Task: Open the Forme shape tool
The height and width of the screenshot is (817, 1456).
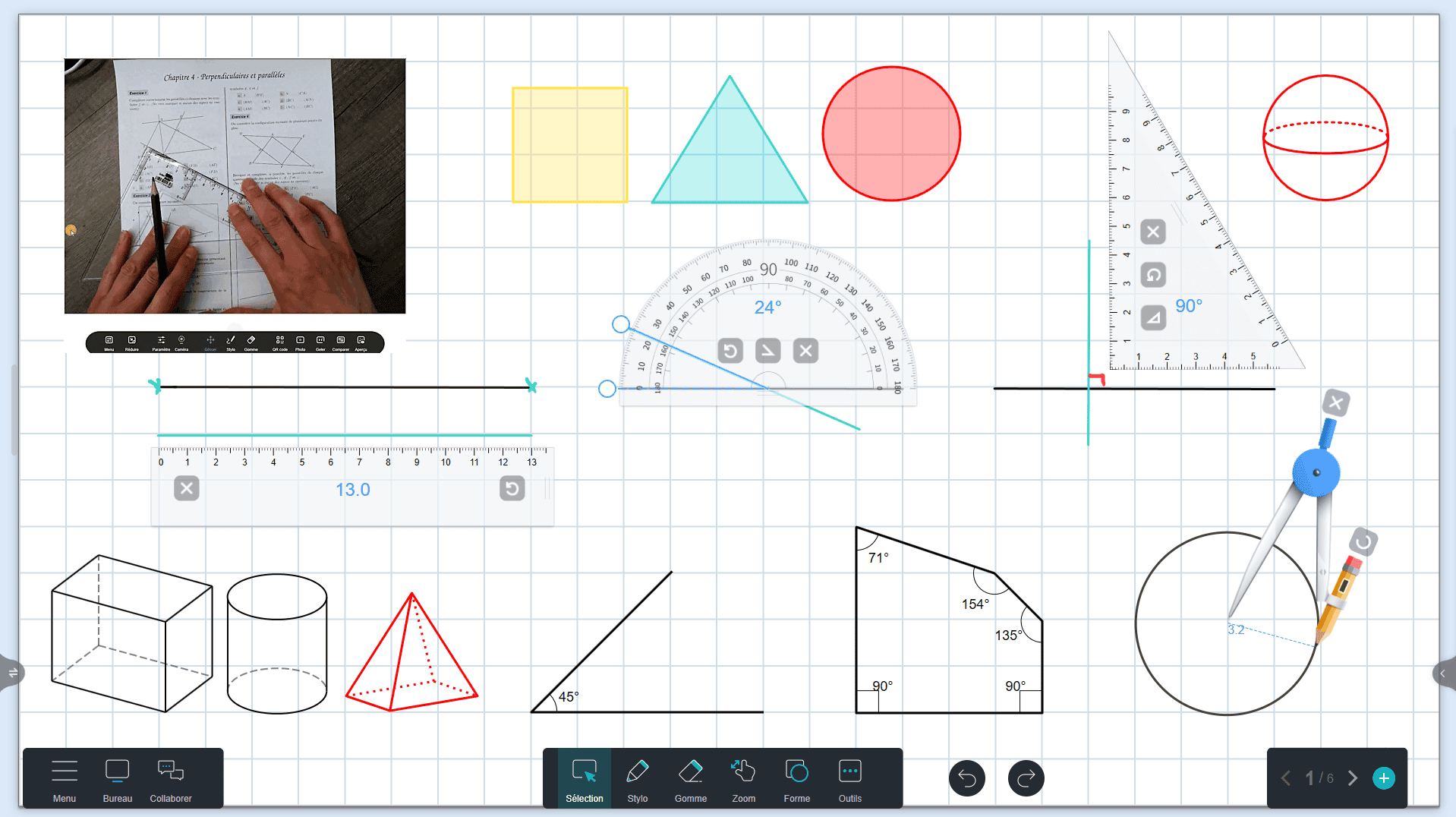Action: 796,778
